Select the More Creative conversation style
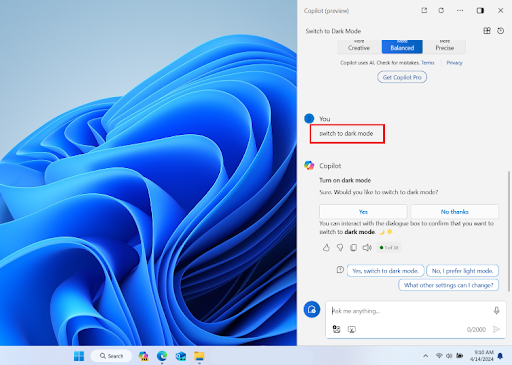The image size is (512, 365). point(359,46)
